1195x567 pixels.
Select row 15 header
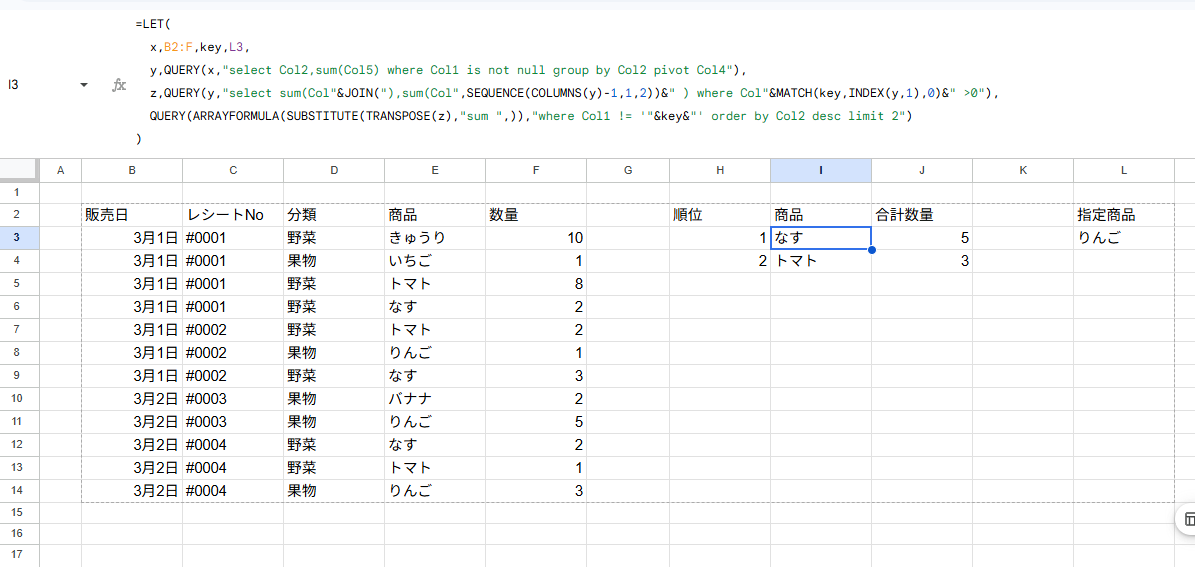pos(19,513)
